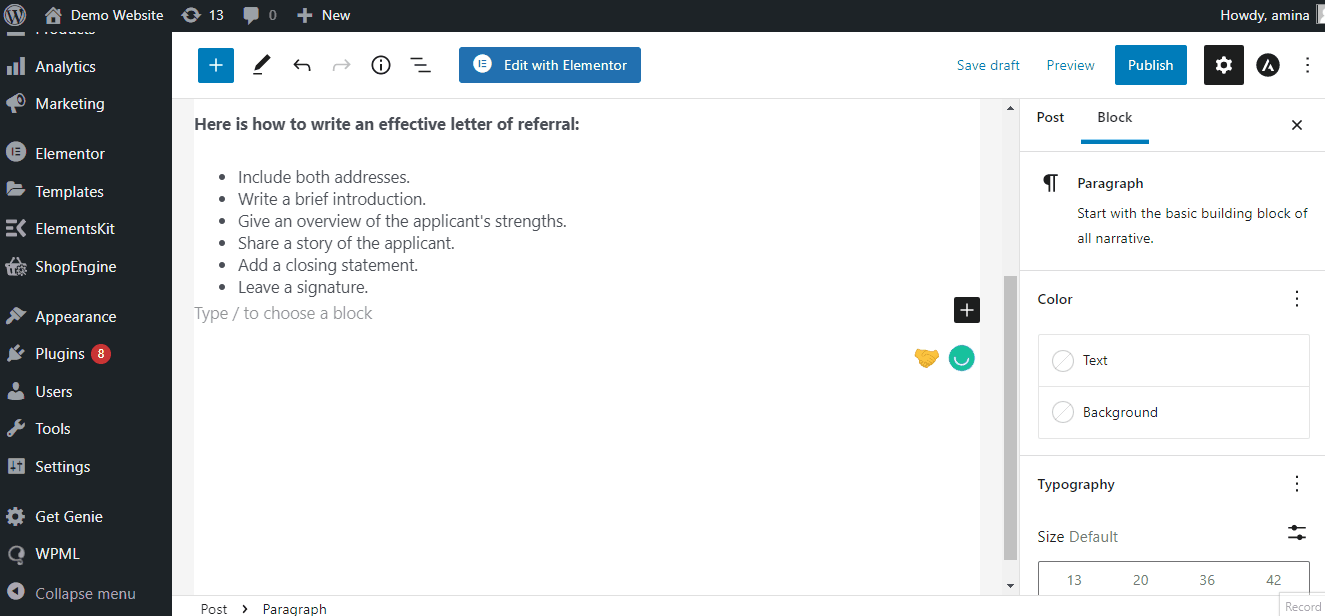Click the black add block button
Image resolution: width=1325 pixels, height=616 pixels.
(x=966, y=310)
